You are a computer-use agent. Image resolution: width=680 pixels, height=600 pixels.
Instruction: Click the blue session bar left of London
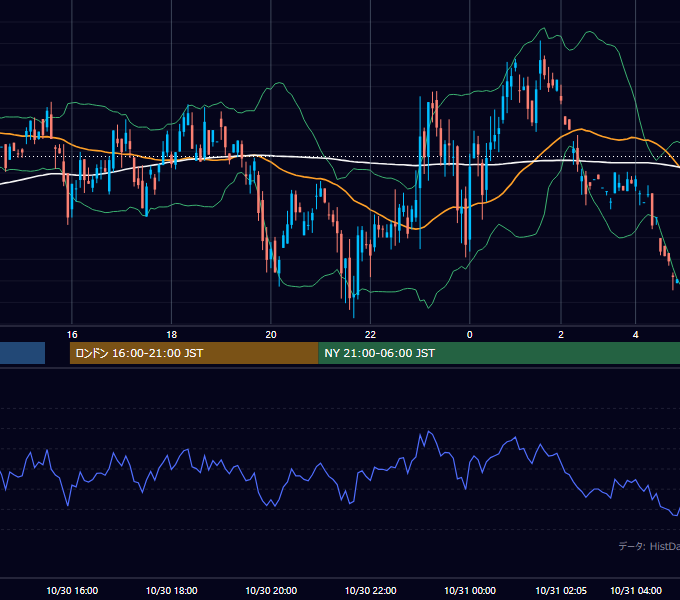pyautogui.click(x=22, y=353)
